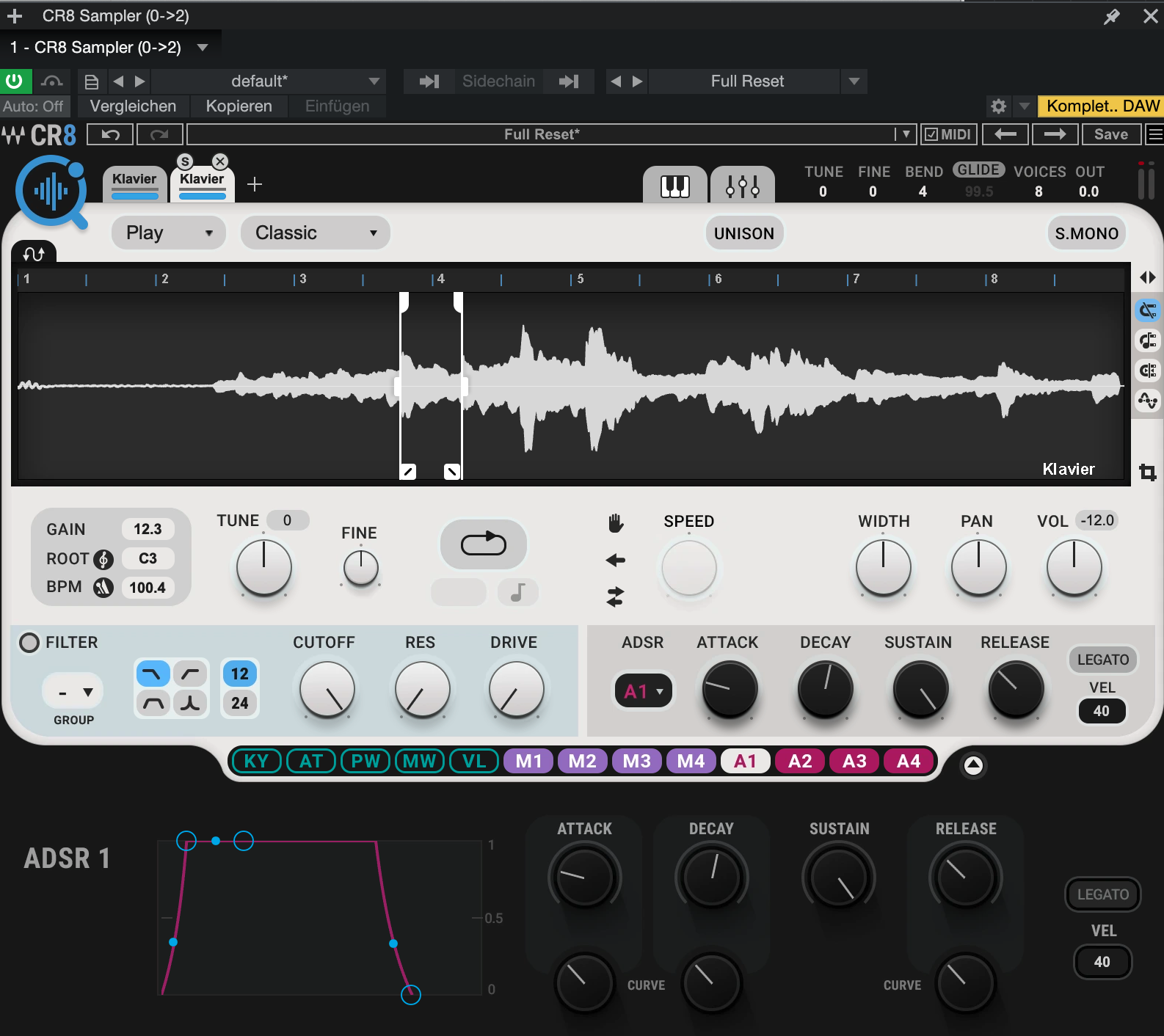This screenshot has width=1164, height=1036.
Task: Click the hand freeze playback icon
Action: click(x=616, y=523)
